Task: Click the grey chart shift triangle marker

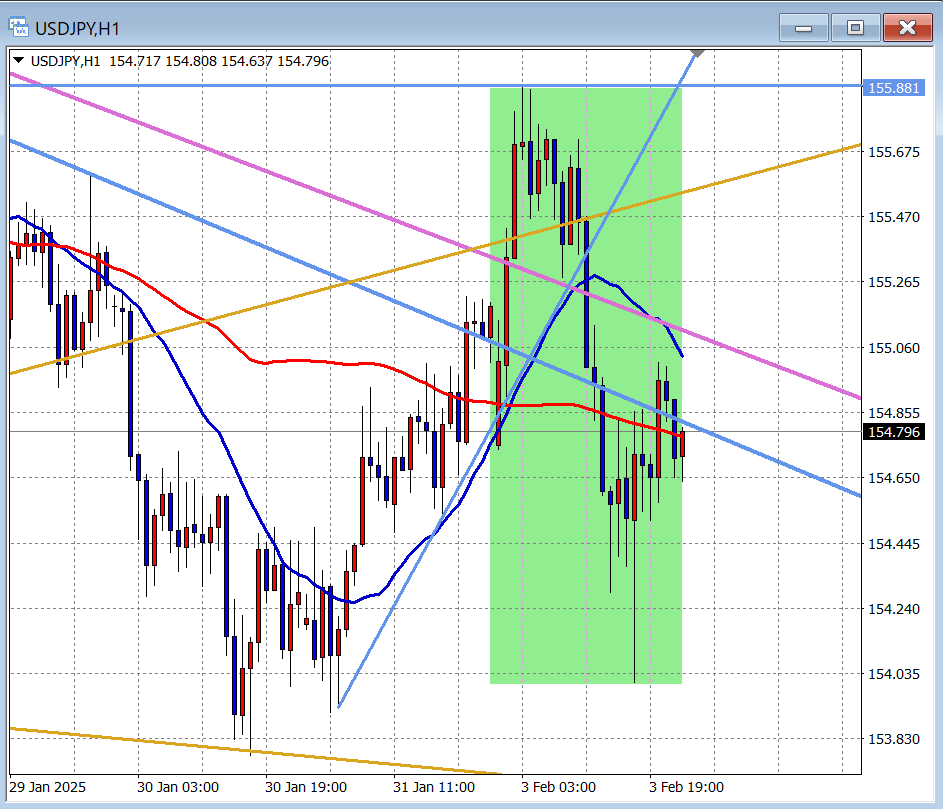Action: pyautogui.click(x=697, y=51)
